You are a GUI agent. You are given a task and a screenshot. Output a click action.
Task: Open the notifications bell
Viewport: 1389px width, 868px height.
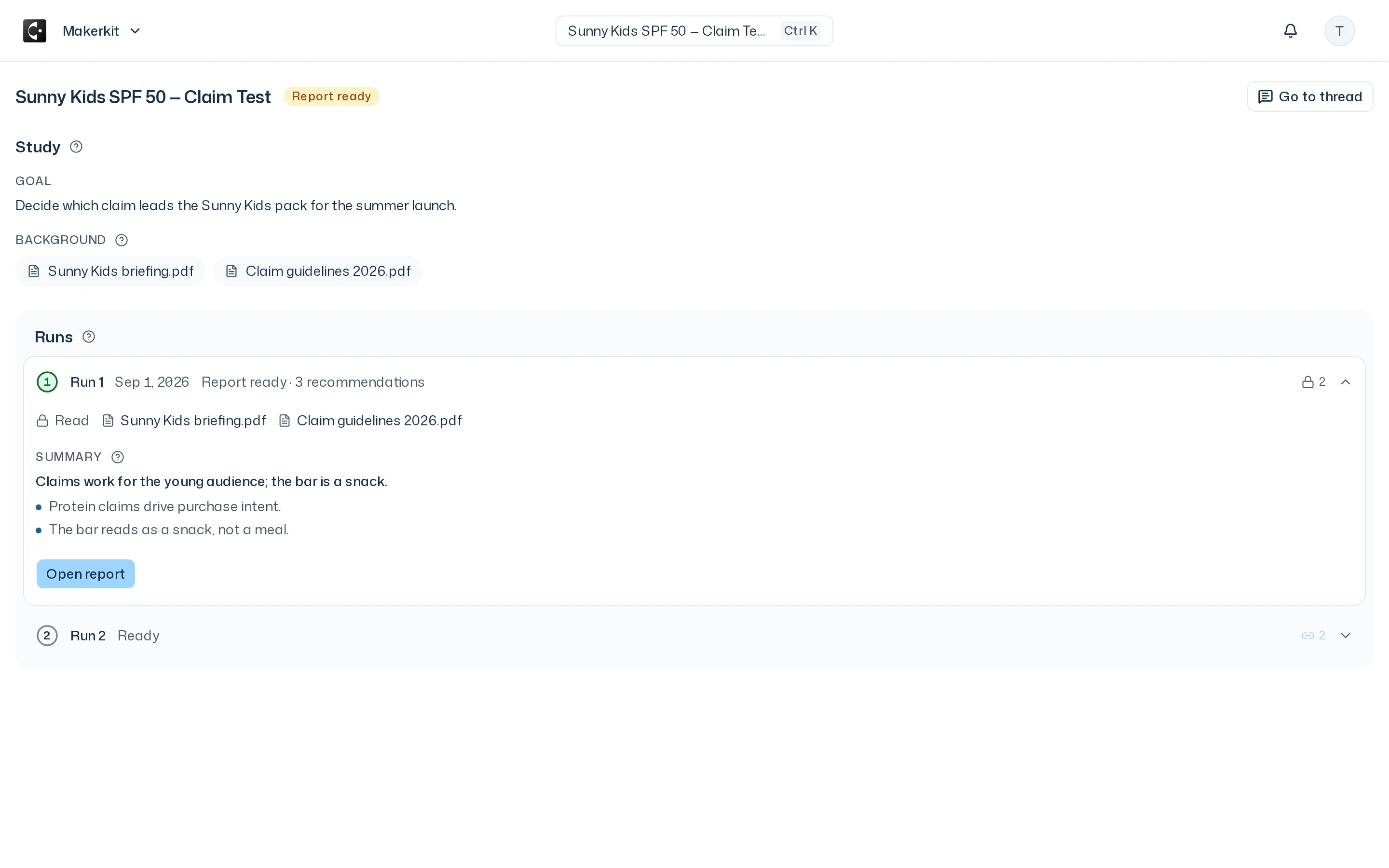1290,31
